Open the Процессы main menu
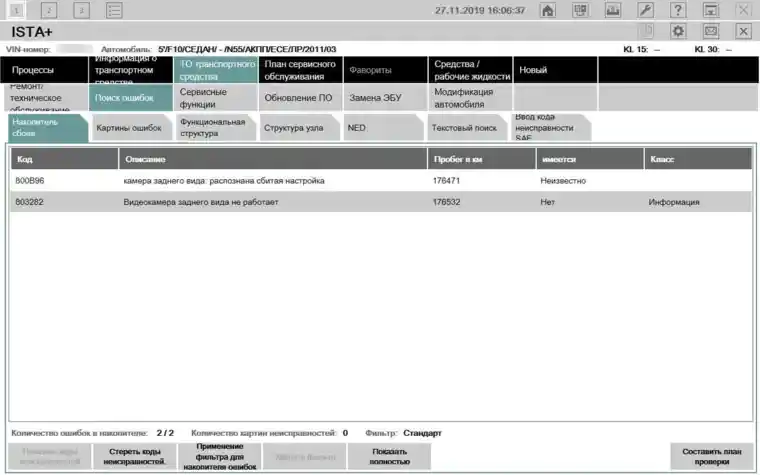Image resolution: width=760 pixels, height=475 pixels. click(x=45, y=70)
